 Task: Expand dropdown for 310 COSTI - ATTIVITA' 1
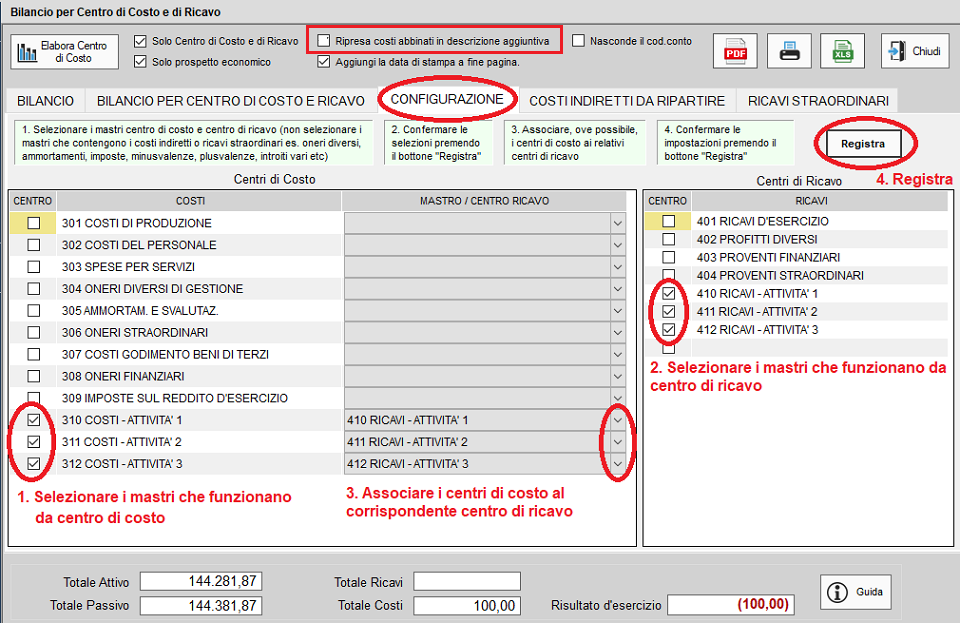[618, 420]
